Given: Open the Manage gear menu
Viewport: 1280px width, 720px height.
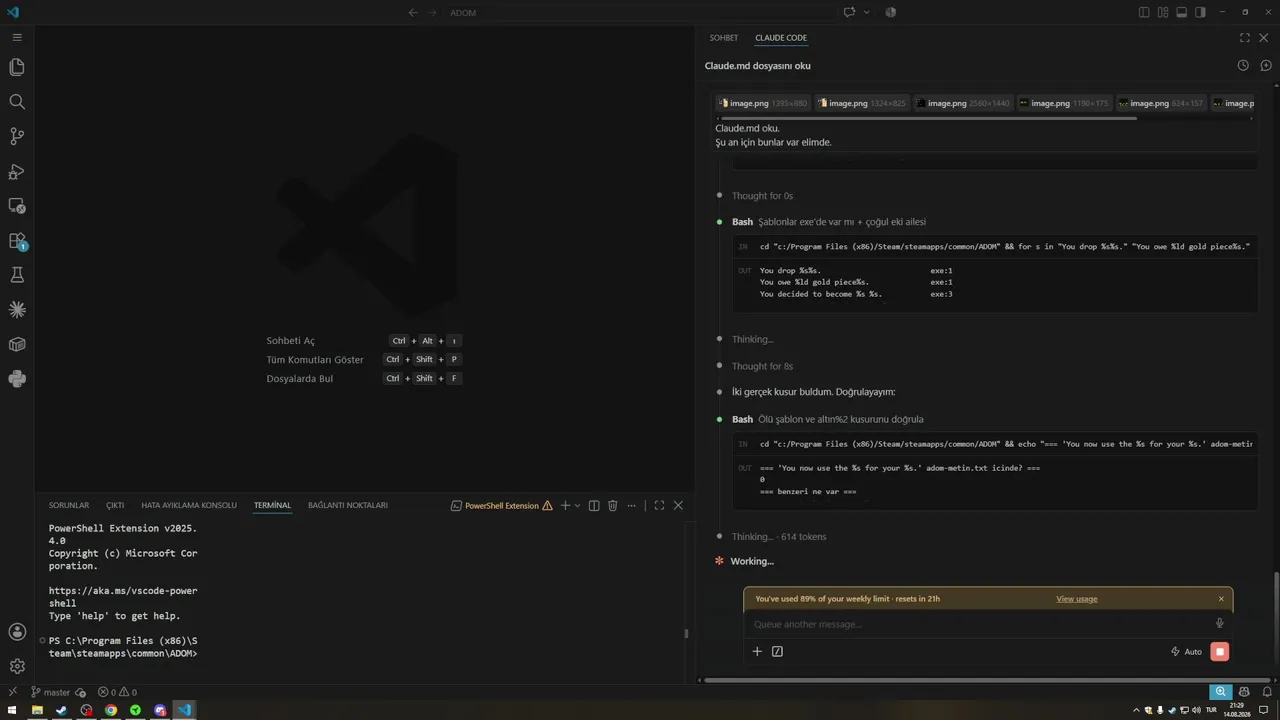Looking at the screenshot, I should coord(17,666).
